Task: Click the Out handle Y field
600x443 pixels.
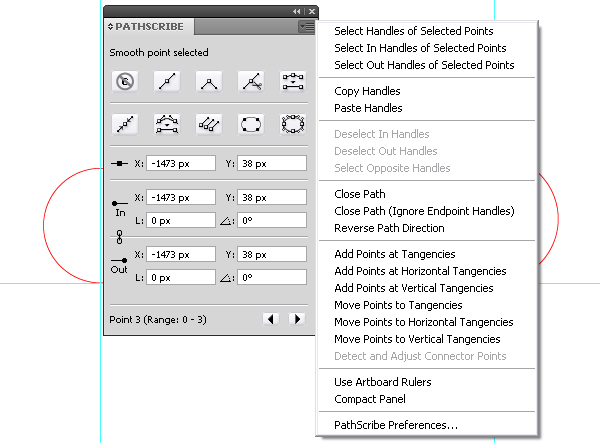Action: 272,254
